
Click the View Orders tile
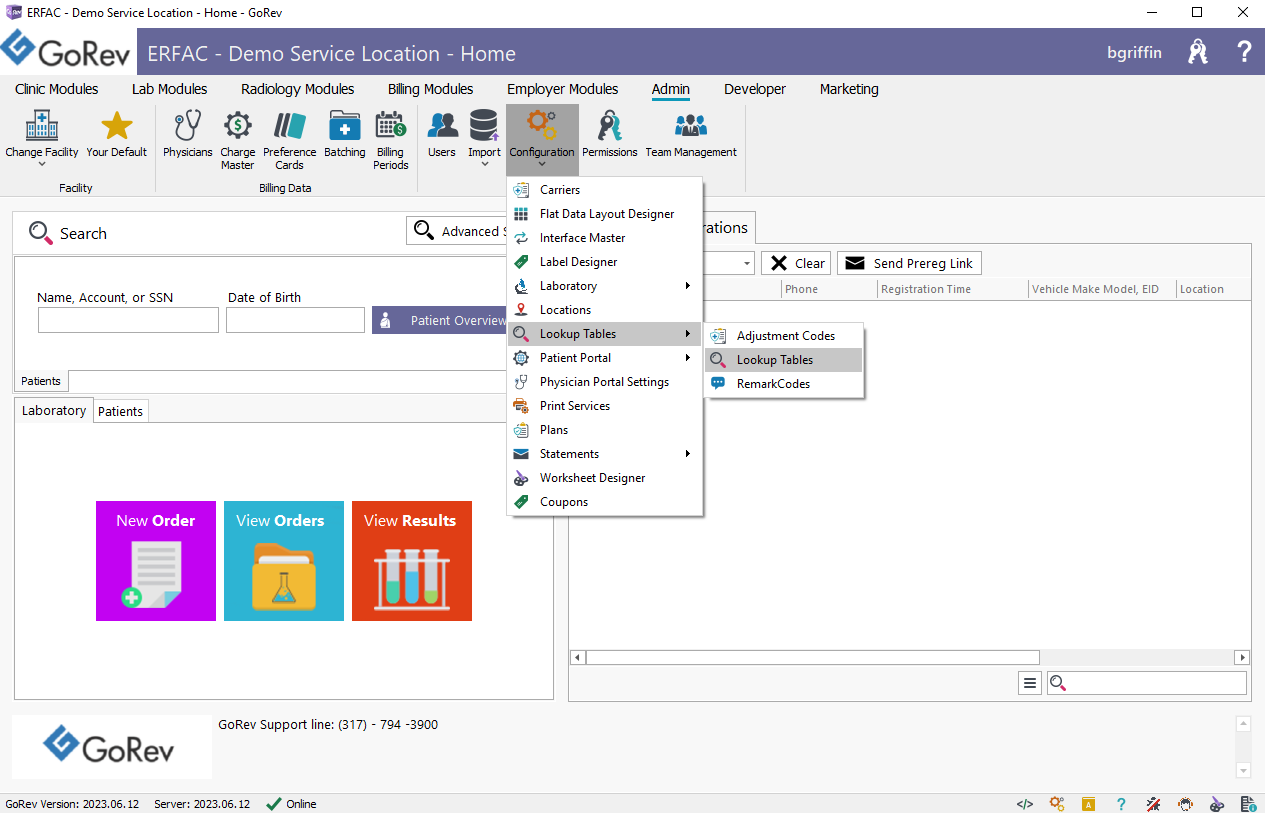click(284, 561)
